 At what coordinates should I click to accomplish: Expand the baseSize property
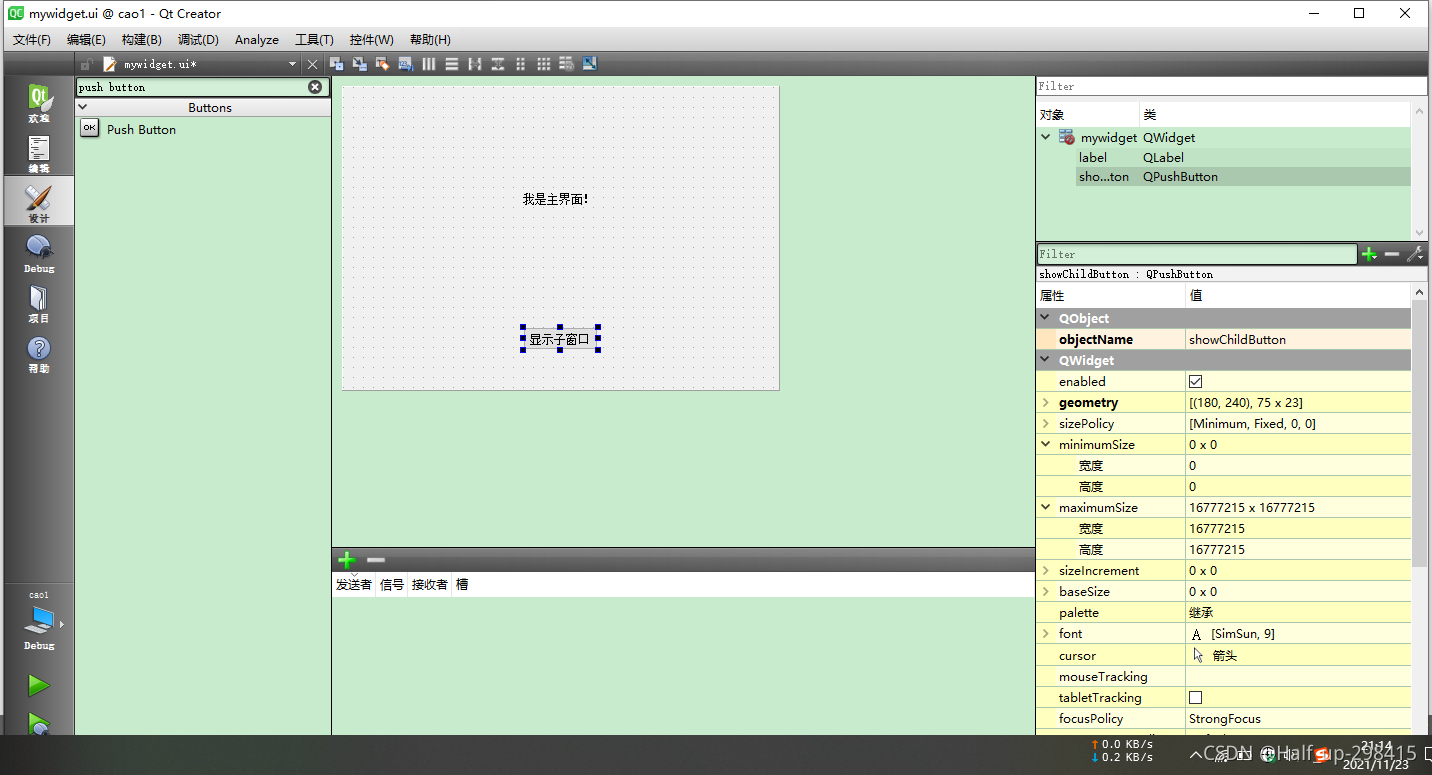pyautogui.click(x=1046, y=592)
